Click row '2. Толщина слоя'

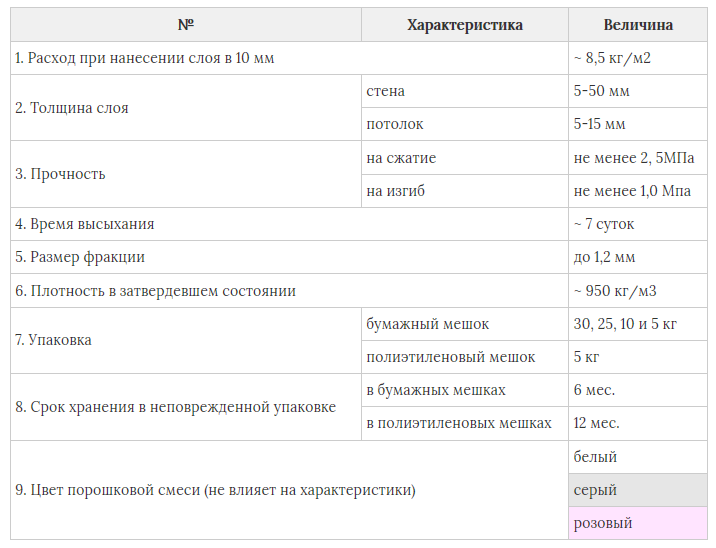click(x=186, y=108)
